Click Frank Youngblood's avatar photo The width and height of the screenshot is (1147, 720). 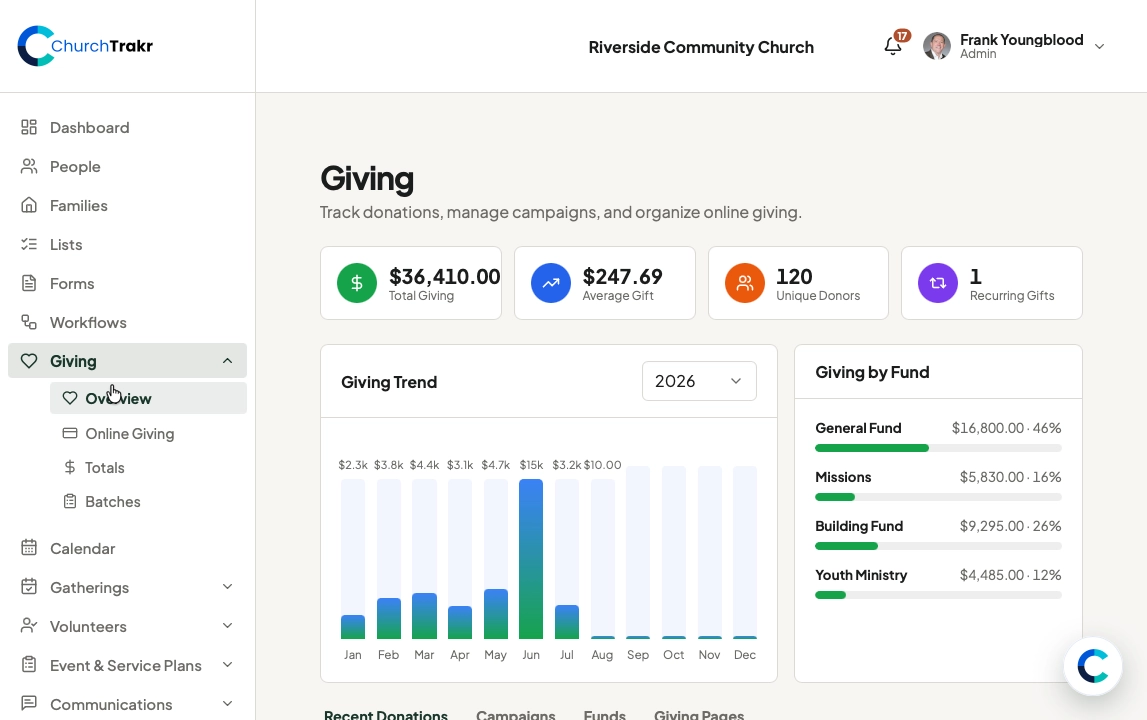[937, 46]
